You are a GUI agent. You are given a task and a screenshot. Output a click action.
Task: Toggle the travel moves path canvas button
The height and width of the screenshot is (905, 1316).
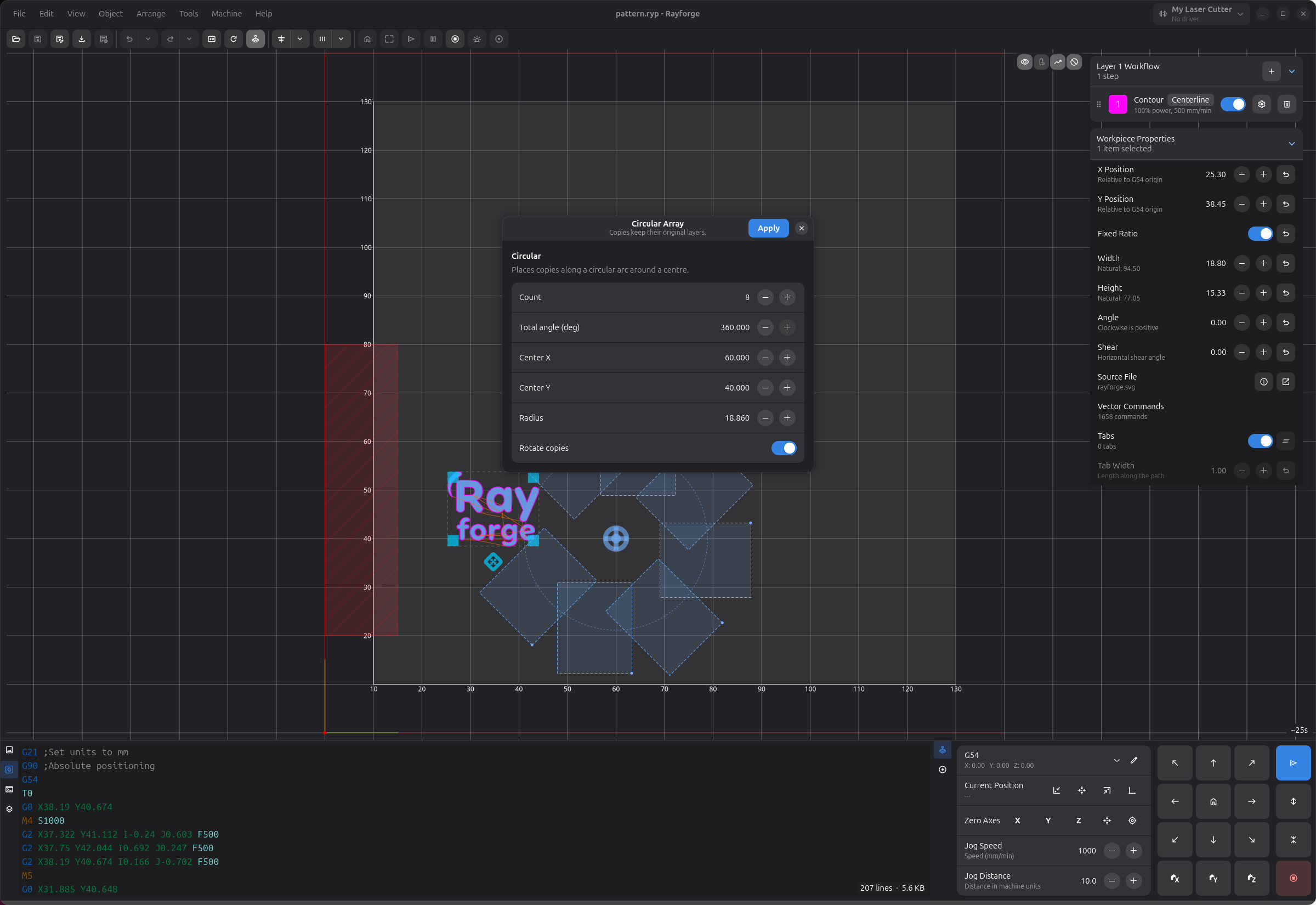pyautogui.click(x=1058, y=63)
